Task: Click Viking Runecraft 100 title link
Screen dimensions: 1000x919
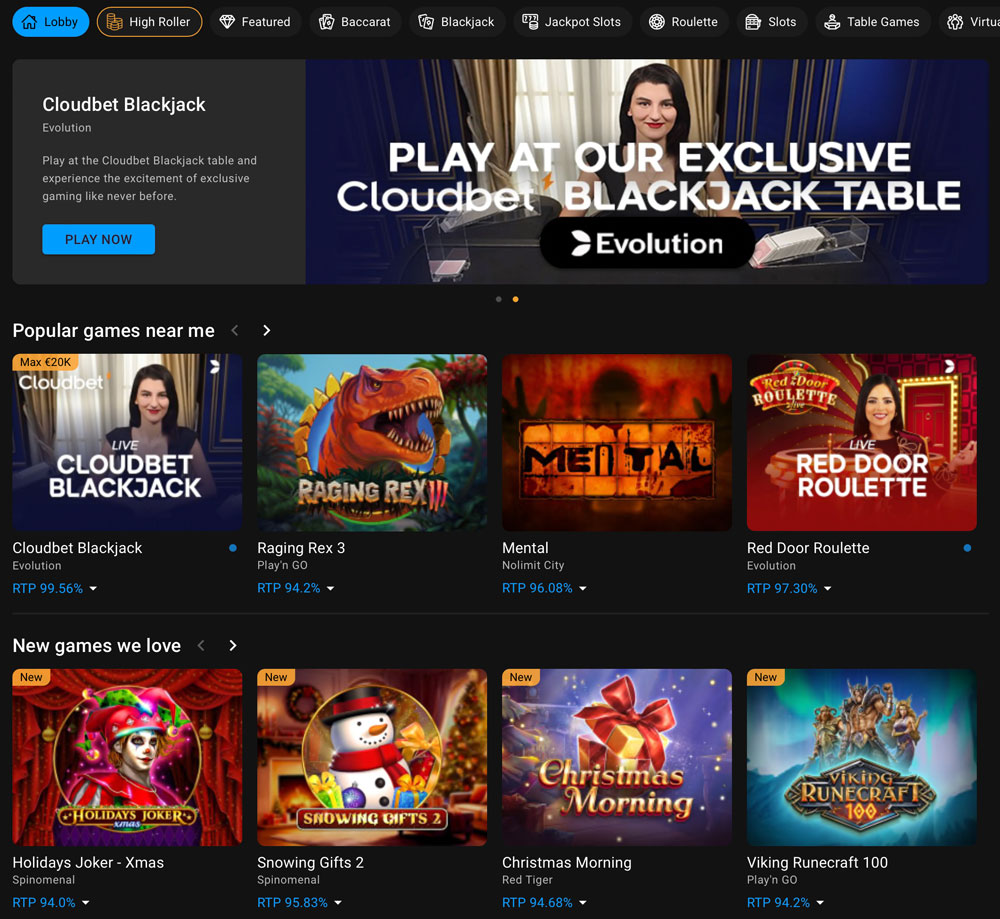Action: point(818,862)
